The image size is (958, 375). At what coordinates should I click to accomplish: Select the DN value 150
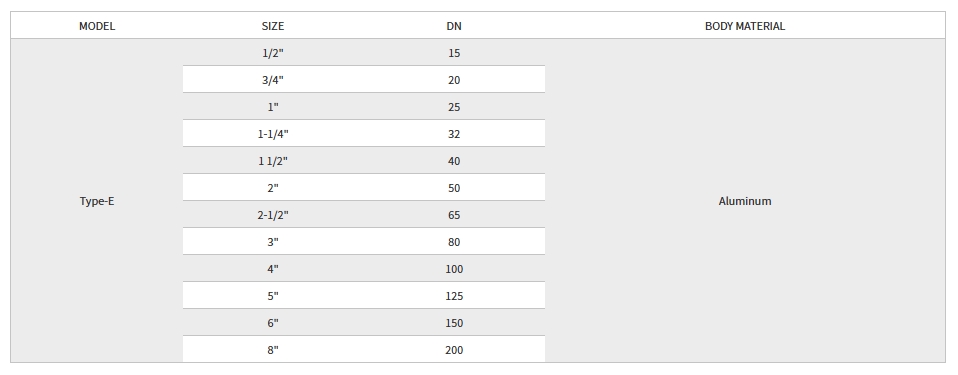coord(453,322)
